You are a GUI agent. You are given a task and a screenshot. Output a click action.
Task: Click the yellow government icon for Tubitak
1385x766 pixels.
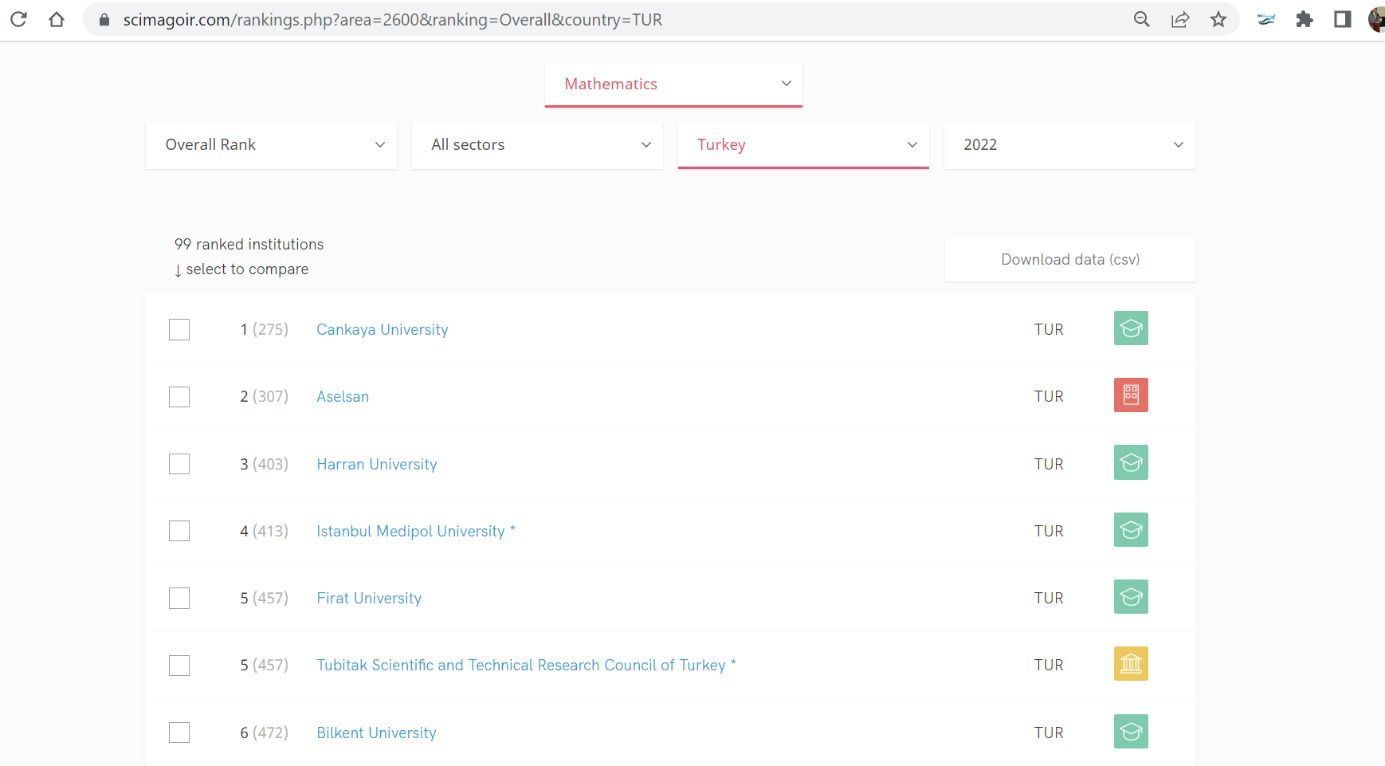point(1131,663)
